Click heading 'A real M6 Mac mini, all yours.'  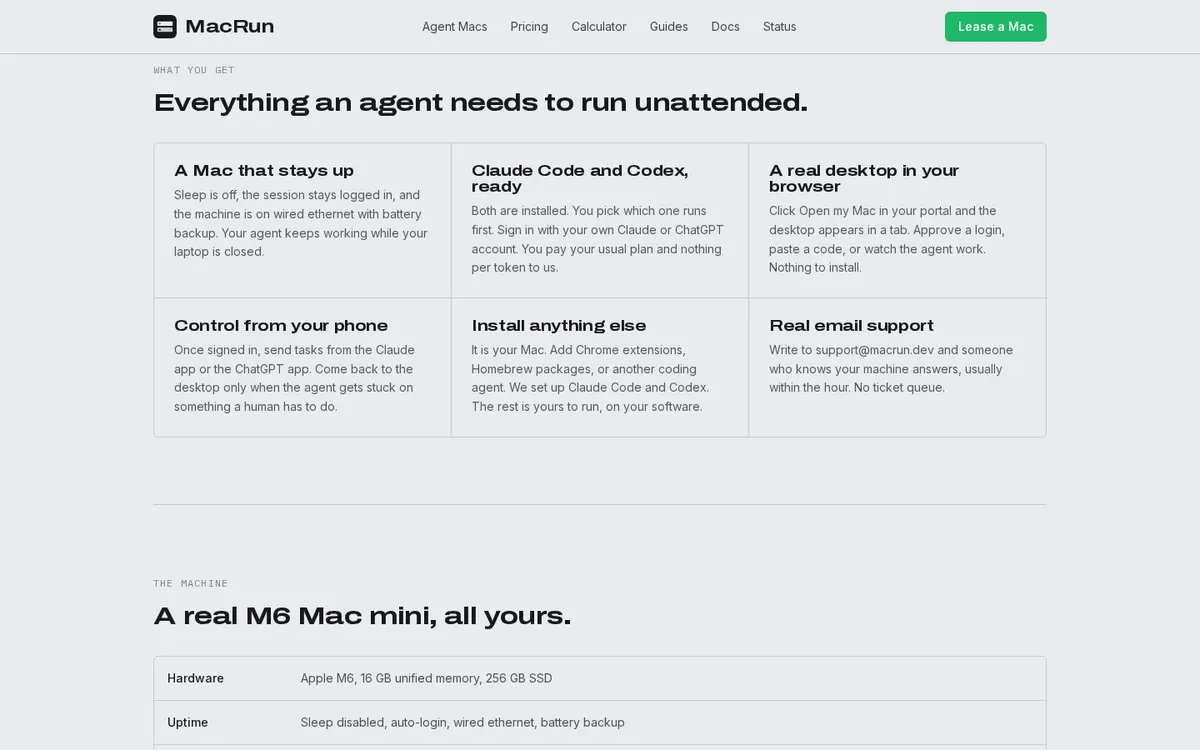[362, 615]
